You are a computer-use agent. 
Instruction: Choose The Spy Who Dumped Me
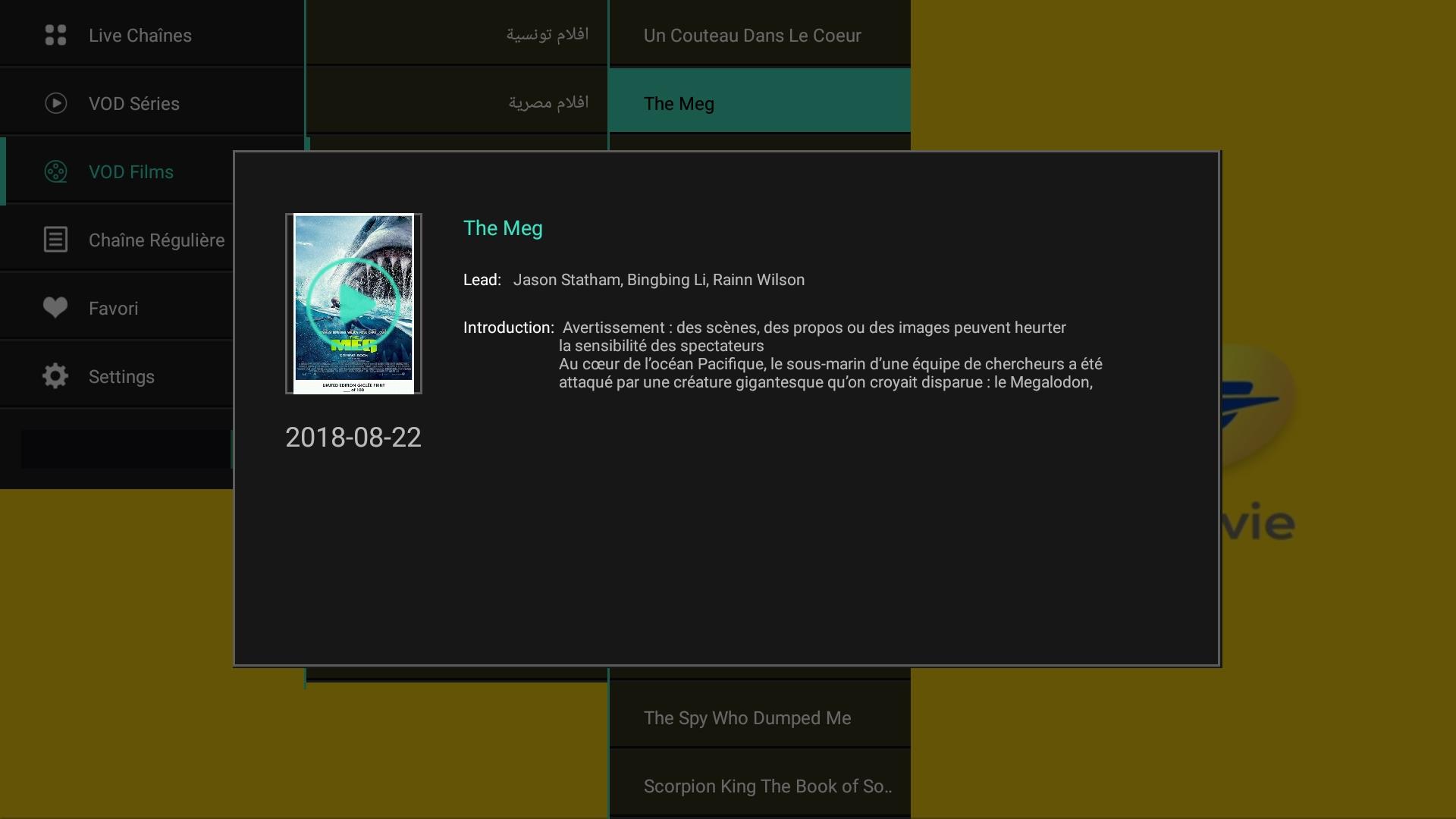click(760, 714)
